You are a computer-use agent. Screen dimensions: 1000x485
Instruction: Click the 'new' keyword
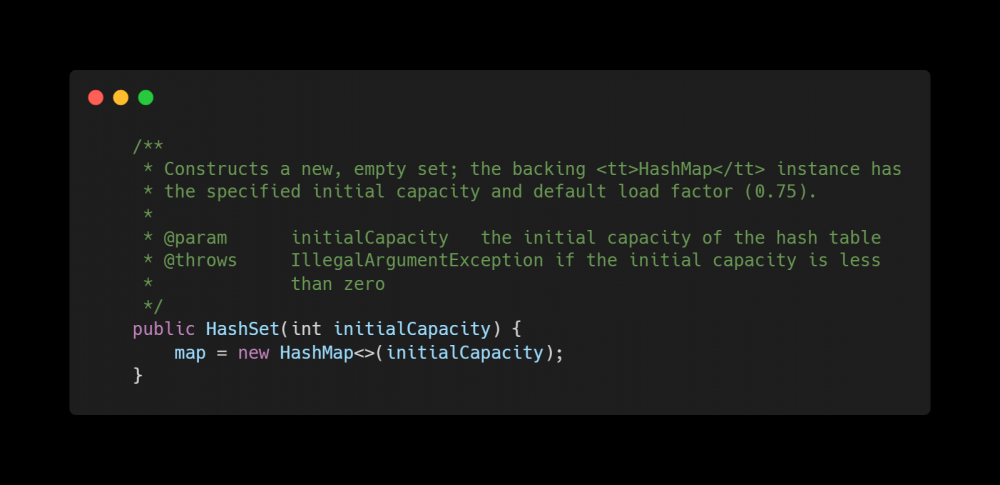pos(253,352)
